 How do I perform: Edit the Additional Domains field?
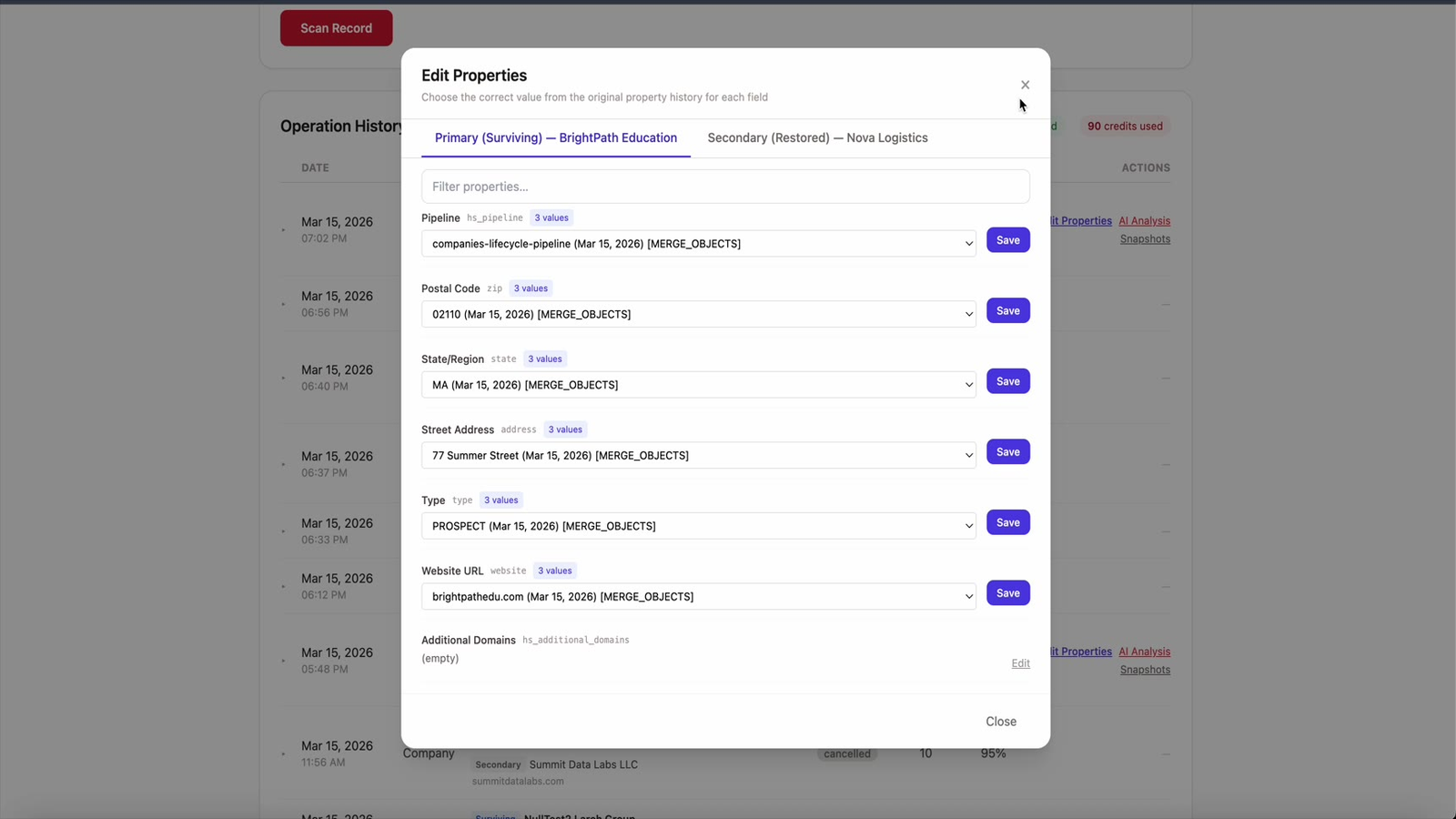1020,662
